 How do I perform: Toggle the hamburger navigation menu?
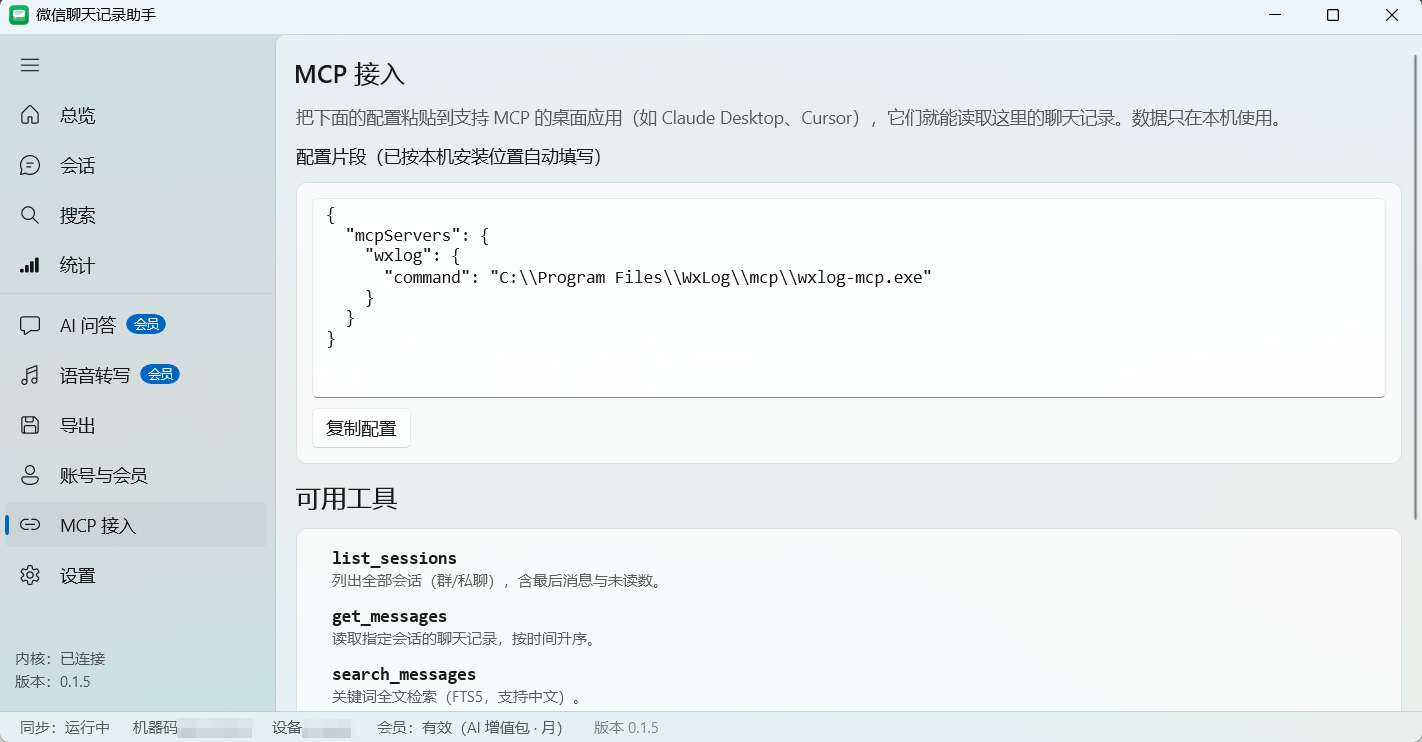click(x=30, y=65)
